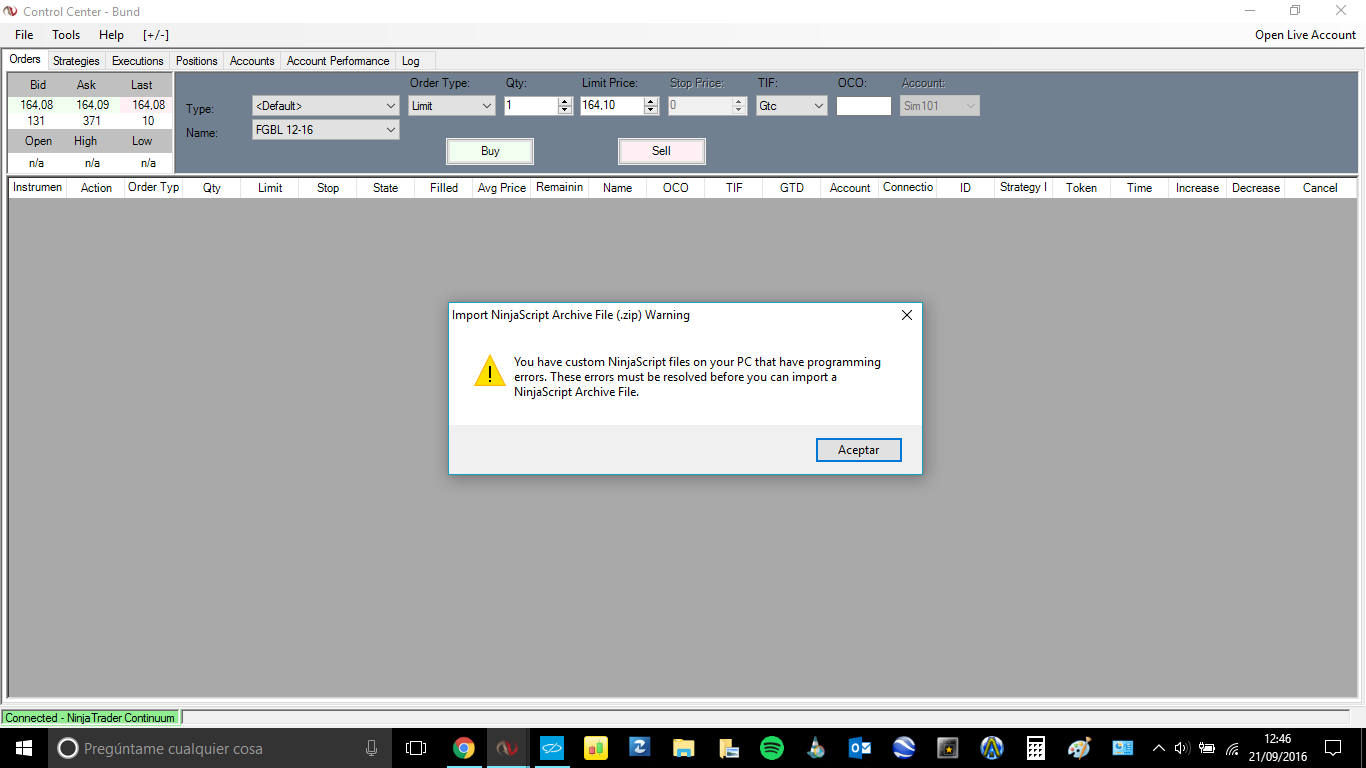This screenshot has width=1366, height=768.
Task: Sort by the Action column header
Action: coord(96,188)
